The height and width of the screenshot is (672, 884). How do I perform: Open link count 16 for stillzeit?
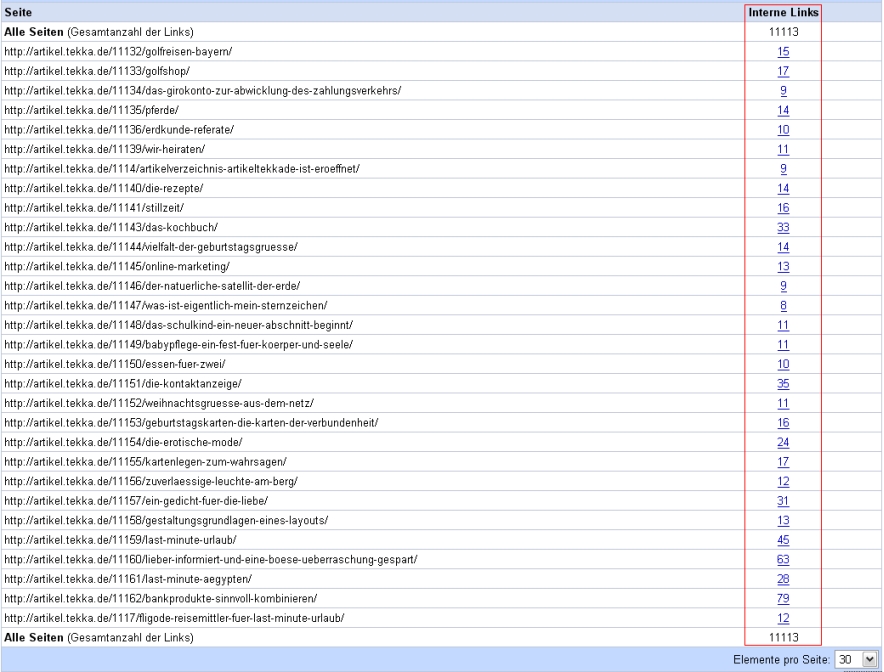(783, 208)
